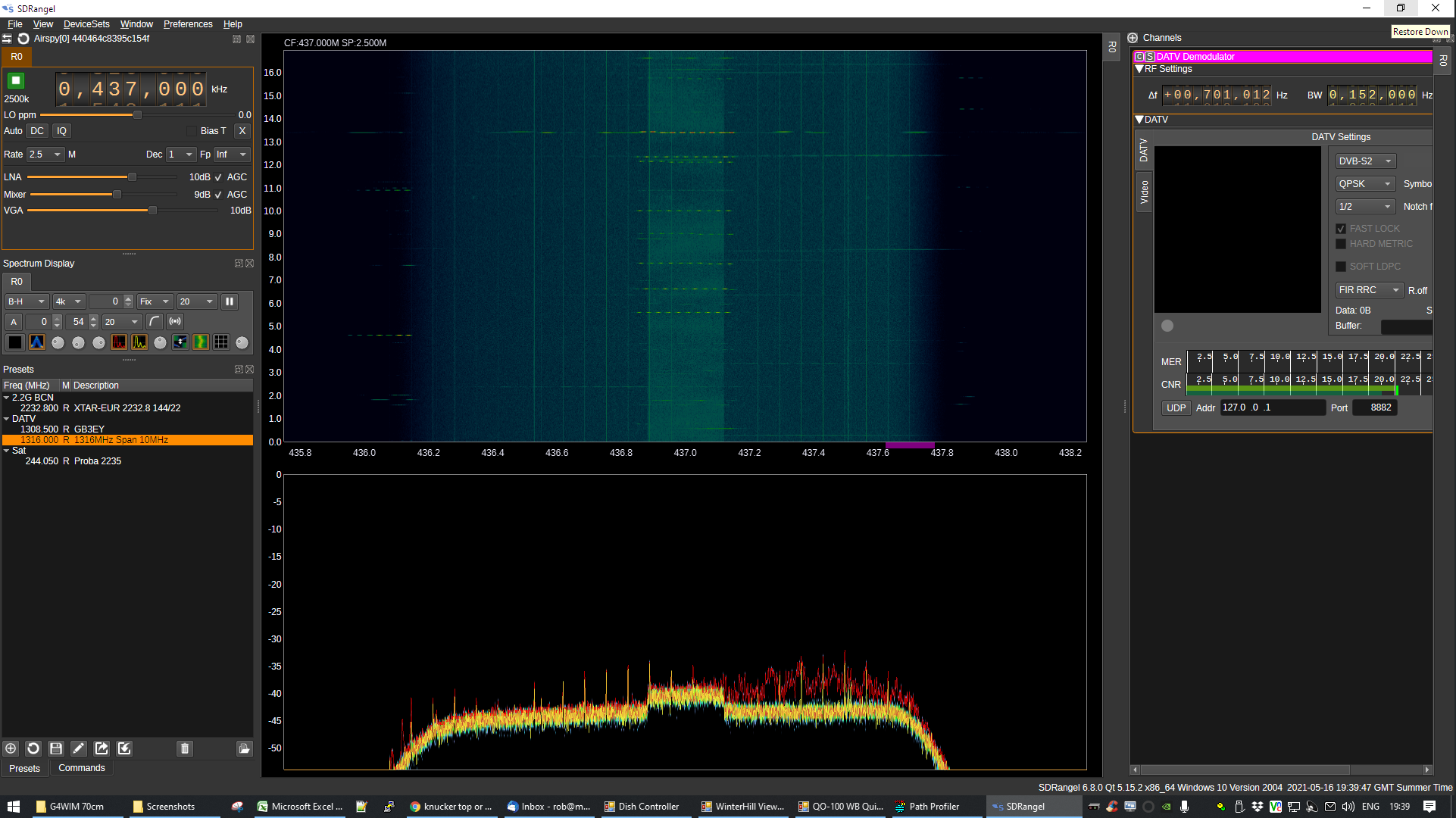Click the C button on DATV Demodulator
1456x818 pixels.
[1139, 57]
